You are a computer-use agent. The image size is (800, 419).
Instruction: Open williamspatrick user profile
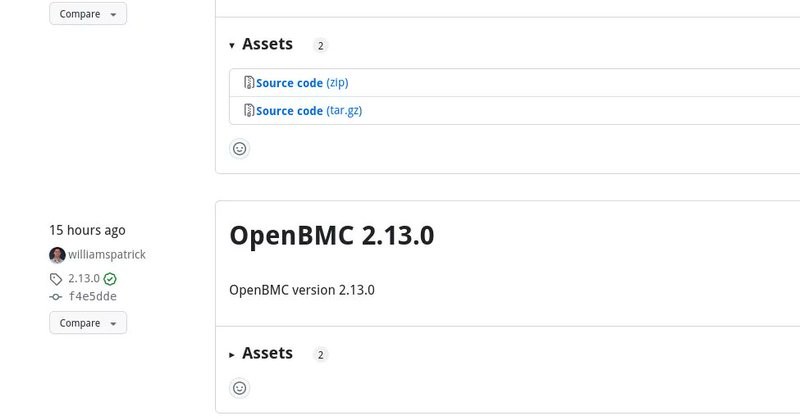click(x=107, y=255)
